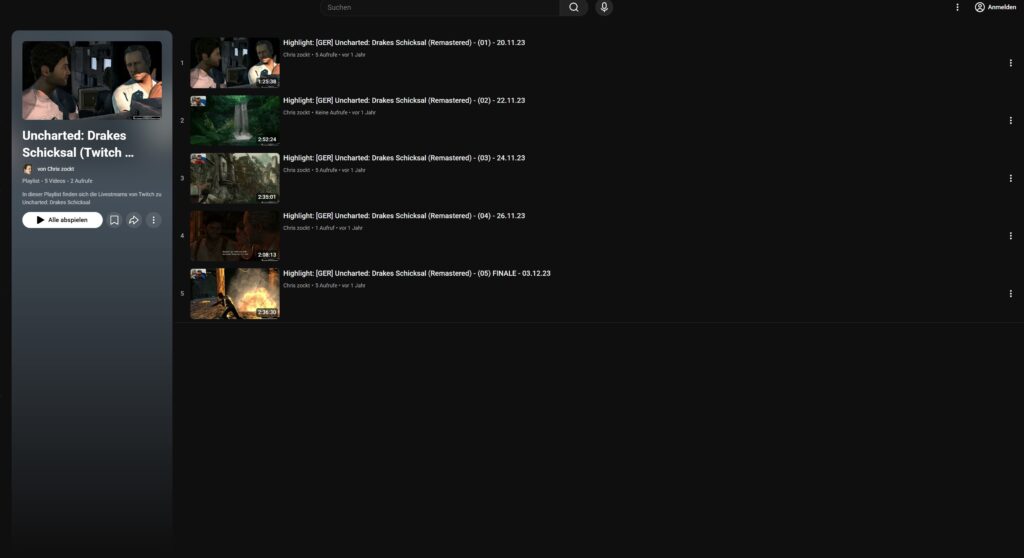This screenshot has height=558, width=1024.
Task: Share the playlist via arrow icon
Action: coord(134,220)
